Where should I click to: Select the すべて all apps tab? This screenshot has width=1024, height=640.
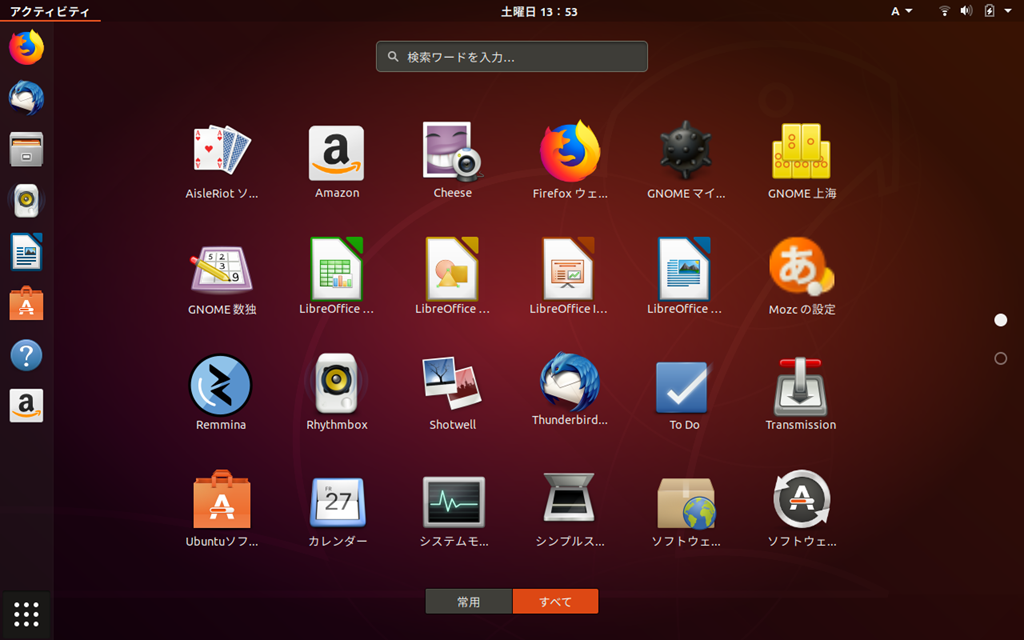point(555,601)
